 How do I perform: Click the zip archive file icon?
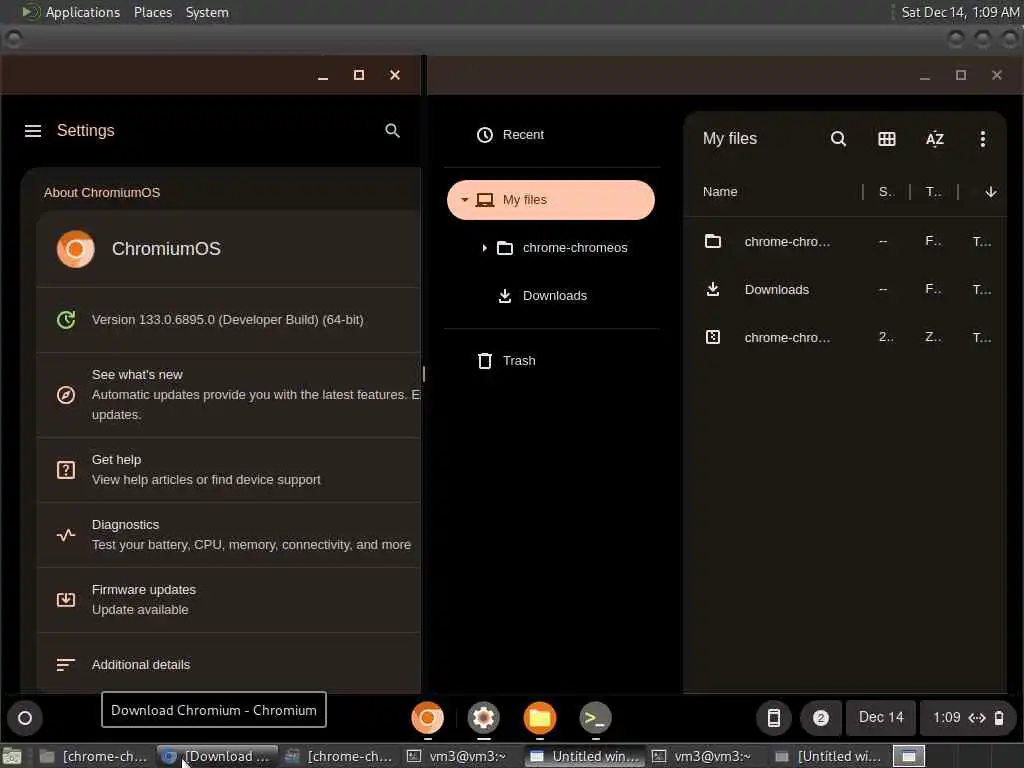point(712,337)
